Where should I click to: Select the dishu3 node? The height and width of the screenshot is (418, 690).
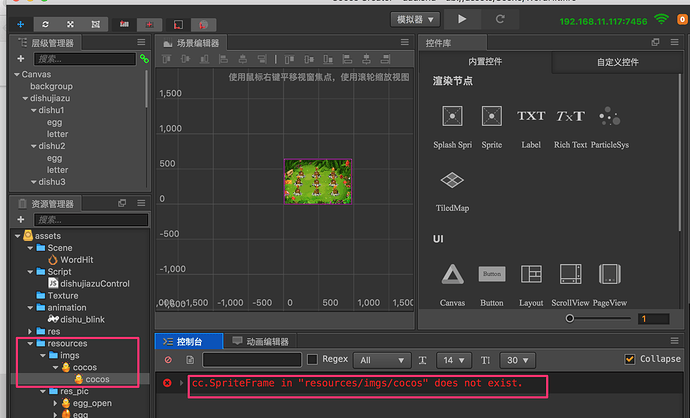pos(51,182)
